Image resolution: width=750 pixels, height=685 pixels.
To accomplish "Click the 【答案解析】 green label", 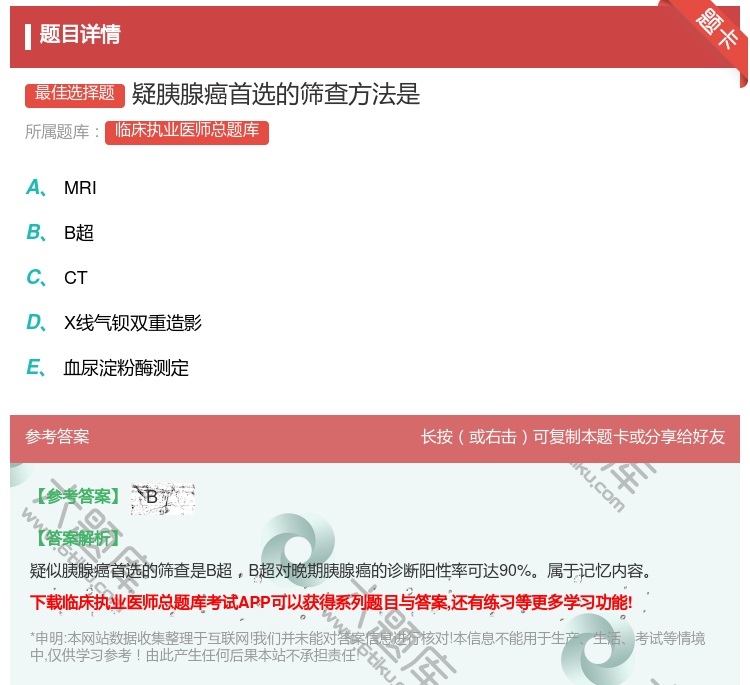I will tap(77, 538).
